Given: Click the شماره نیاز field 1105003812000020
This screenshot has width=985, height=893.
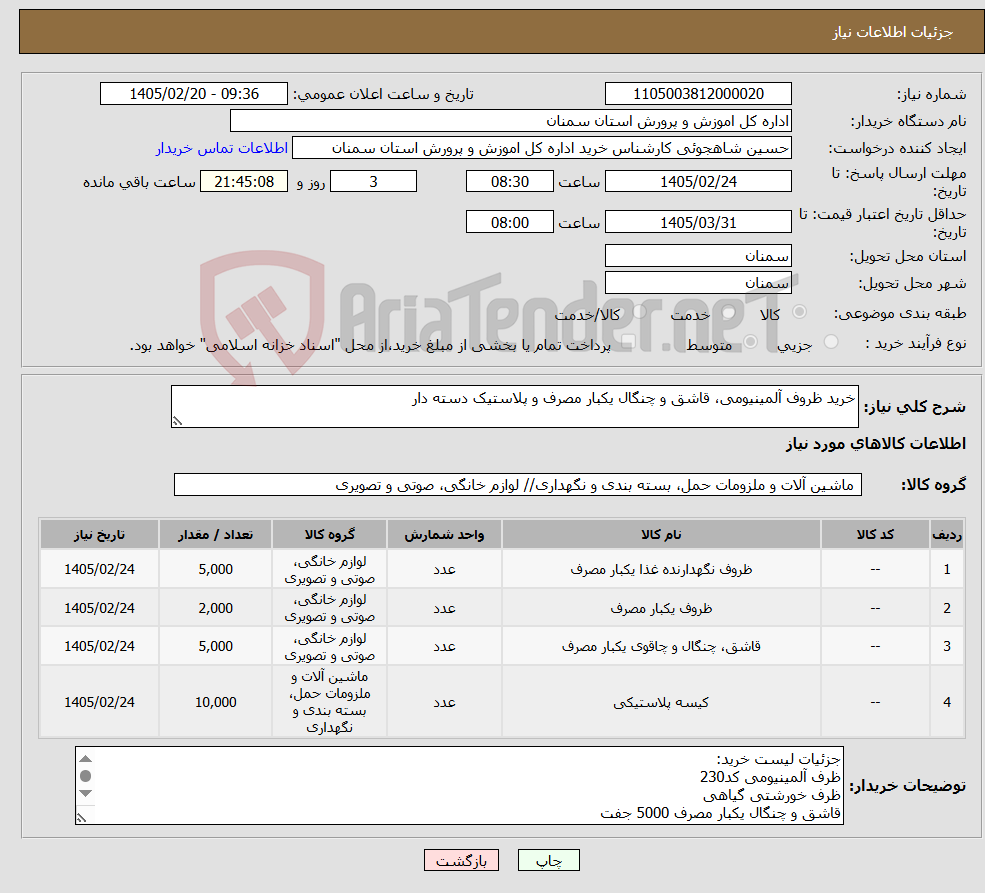Looking at the screenshot, I should [x=698, y=94].
